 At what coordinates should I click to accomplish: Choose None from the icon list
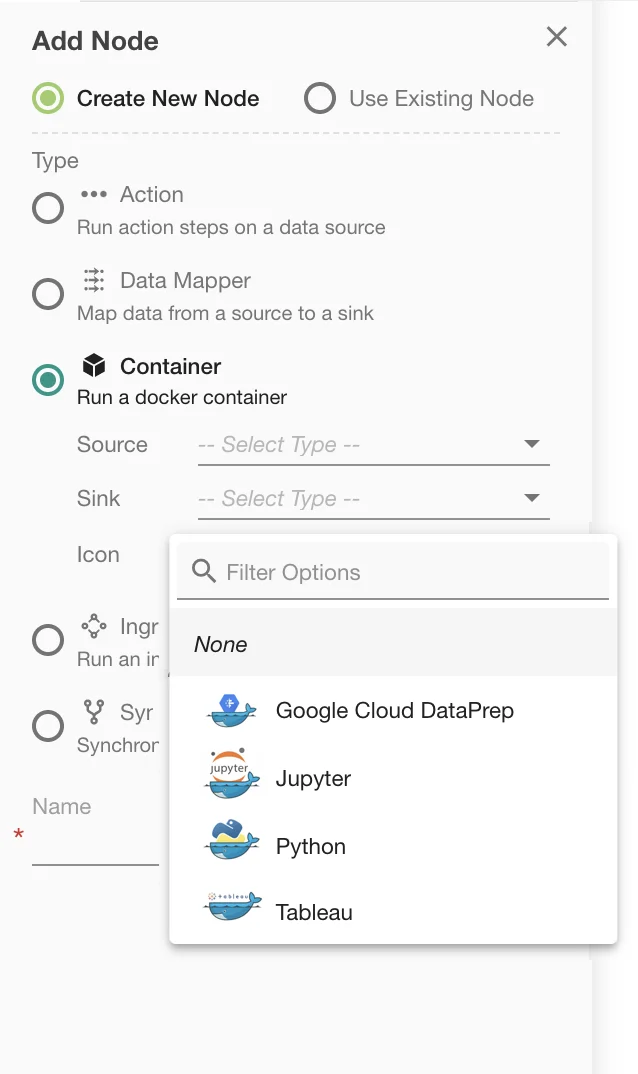(221, 644)
